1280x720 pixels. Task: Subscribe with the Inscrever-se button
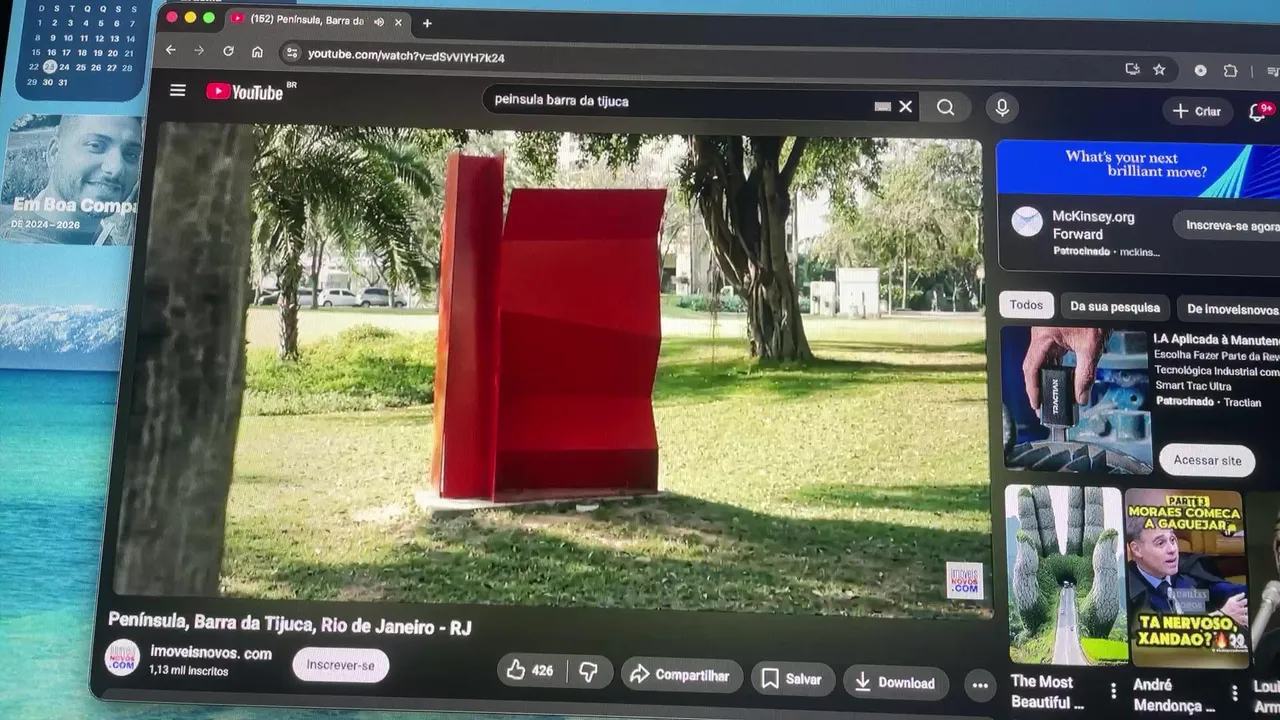[341, 665]
